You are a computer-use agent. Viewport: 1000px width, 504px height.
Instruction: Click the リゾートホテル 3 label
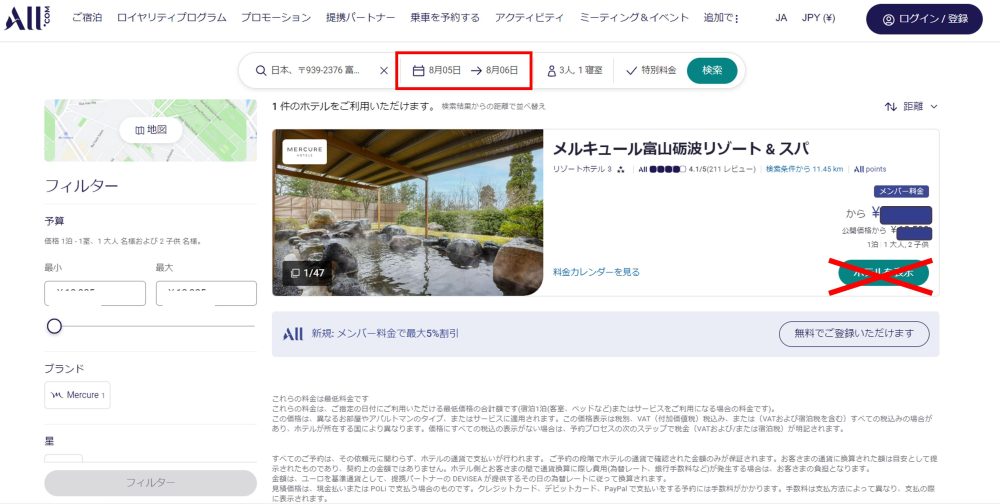click(582, 169)
